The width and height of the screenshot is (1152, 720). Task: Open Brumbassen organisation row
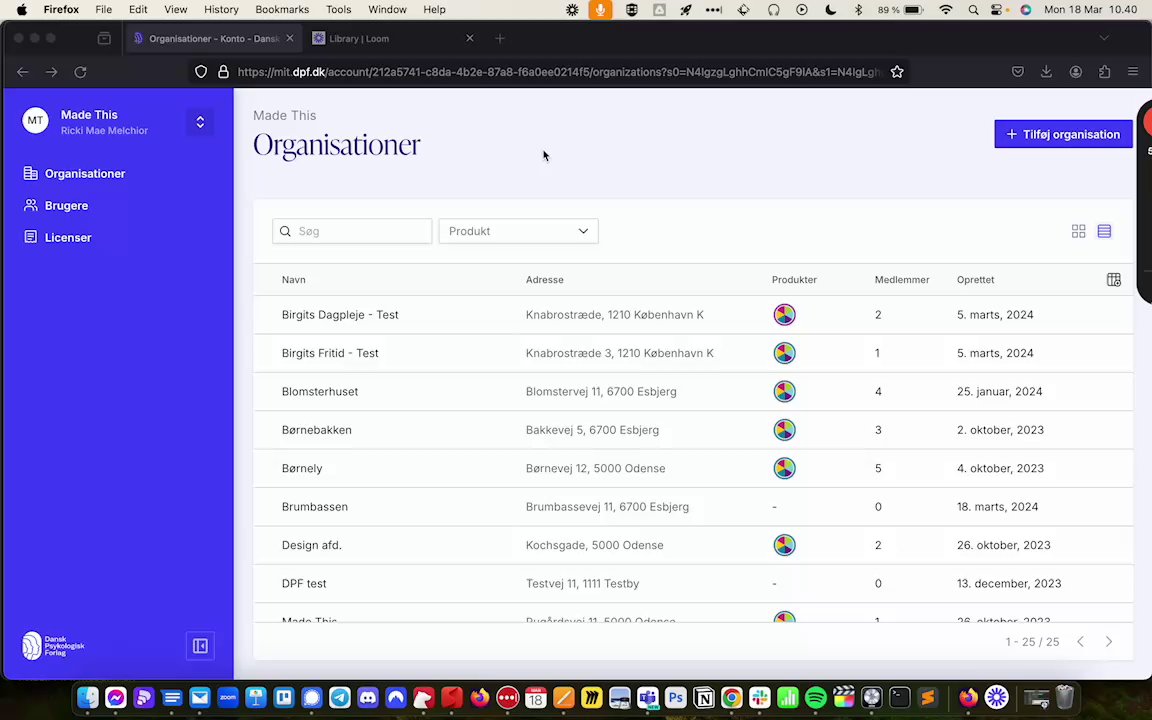(693, 507)
